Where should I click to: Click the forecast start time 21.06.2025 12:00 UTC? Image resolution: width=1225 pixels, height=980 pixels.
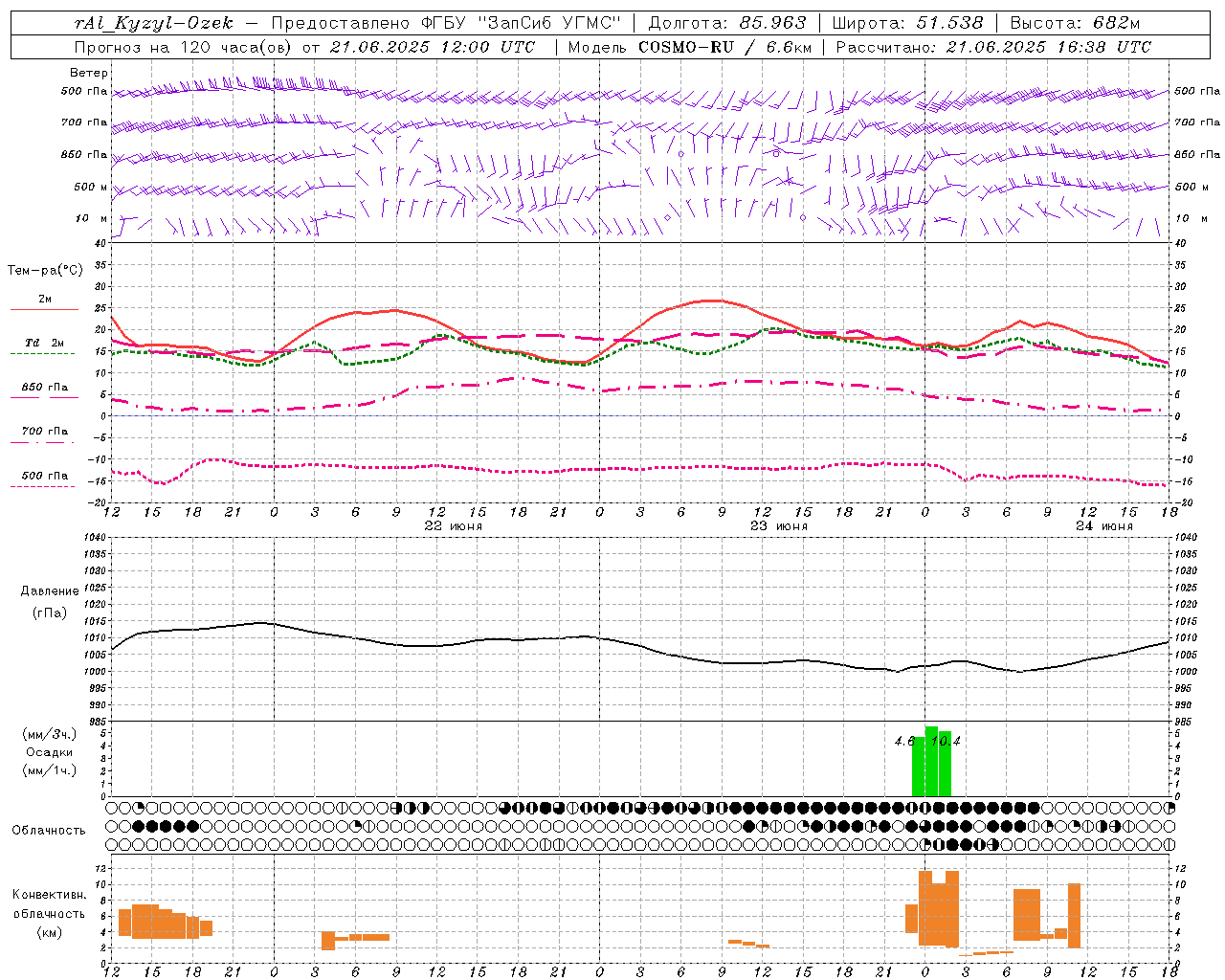[433, 47]
